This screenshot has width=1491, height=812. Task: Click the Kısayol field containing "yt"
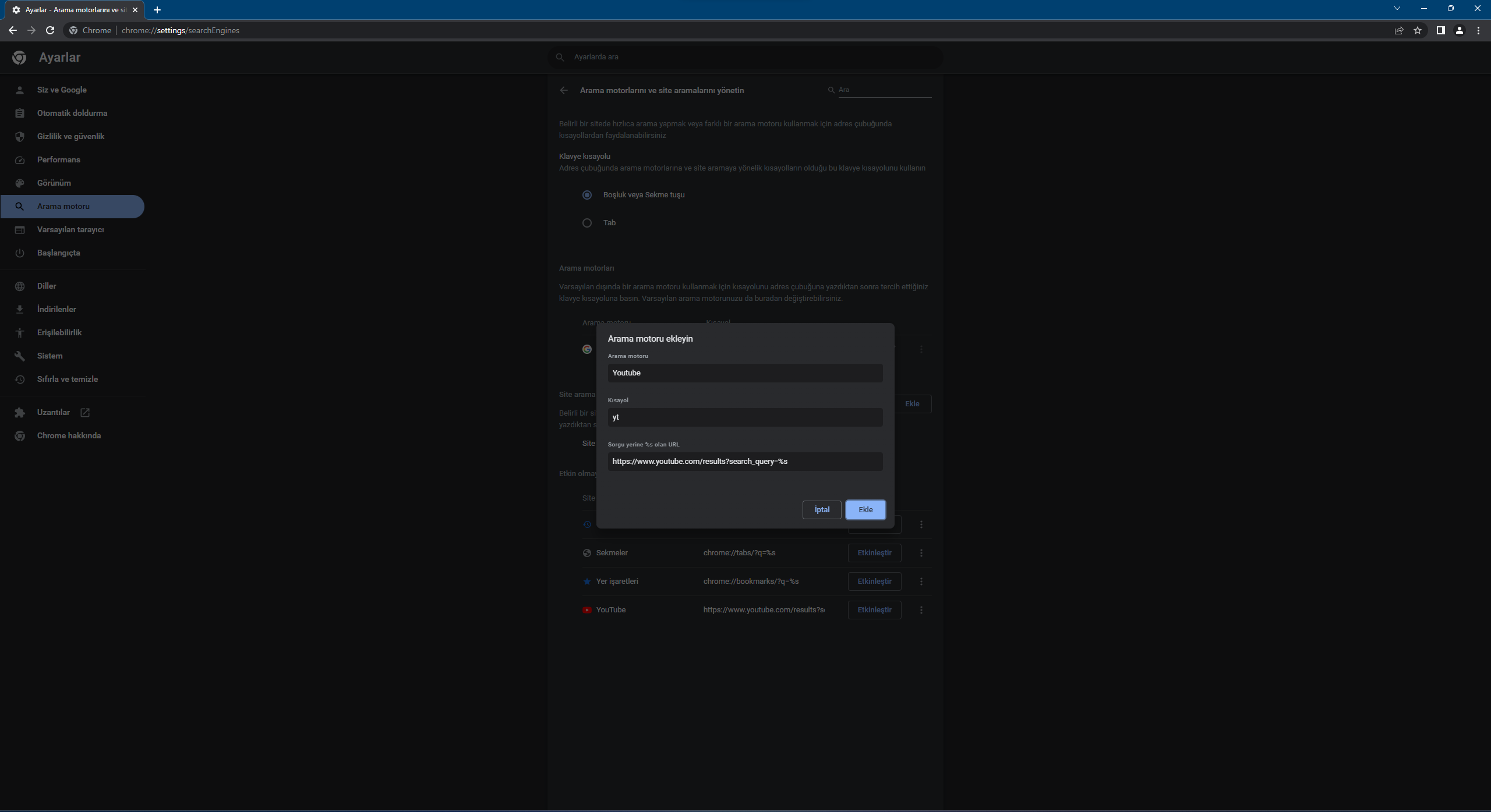coord(745,417)
